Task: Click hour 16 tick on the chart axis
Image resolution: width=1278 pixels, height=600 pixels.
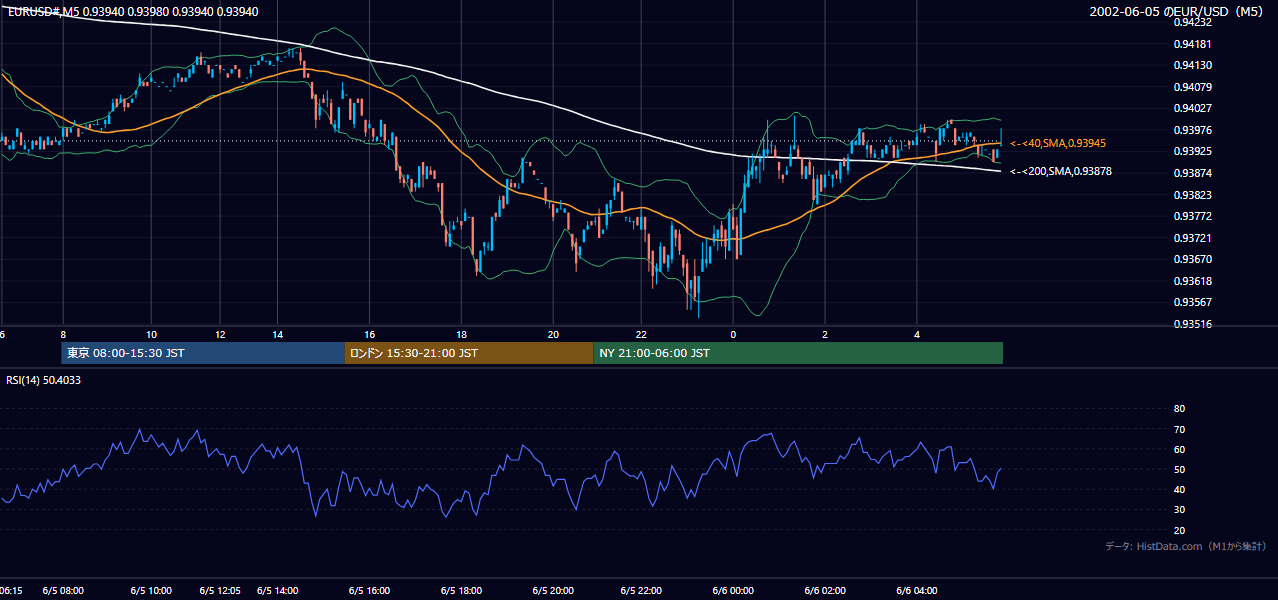Action: click(x=369, y=334)
